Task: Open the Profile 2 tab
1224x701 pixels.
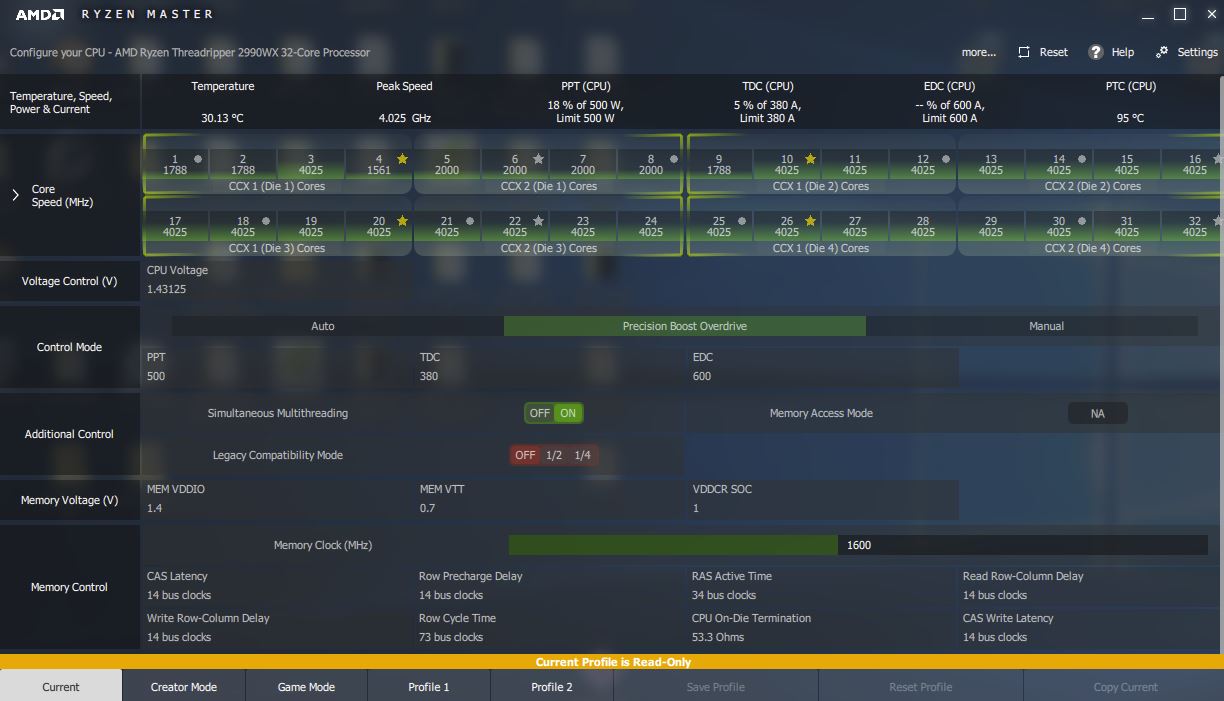Action: (552, 687)
